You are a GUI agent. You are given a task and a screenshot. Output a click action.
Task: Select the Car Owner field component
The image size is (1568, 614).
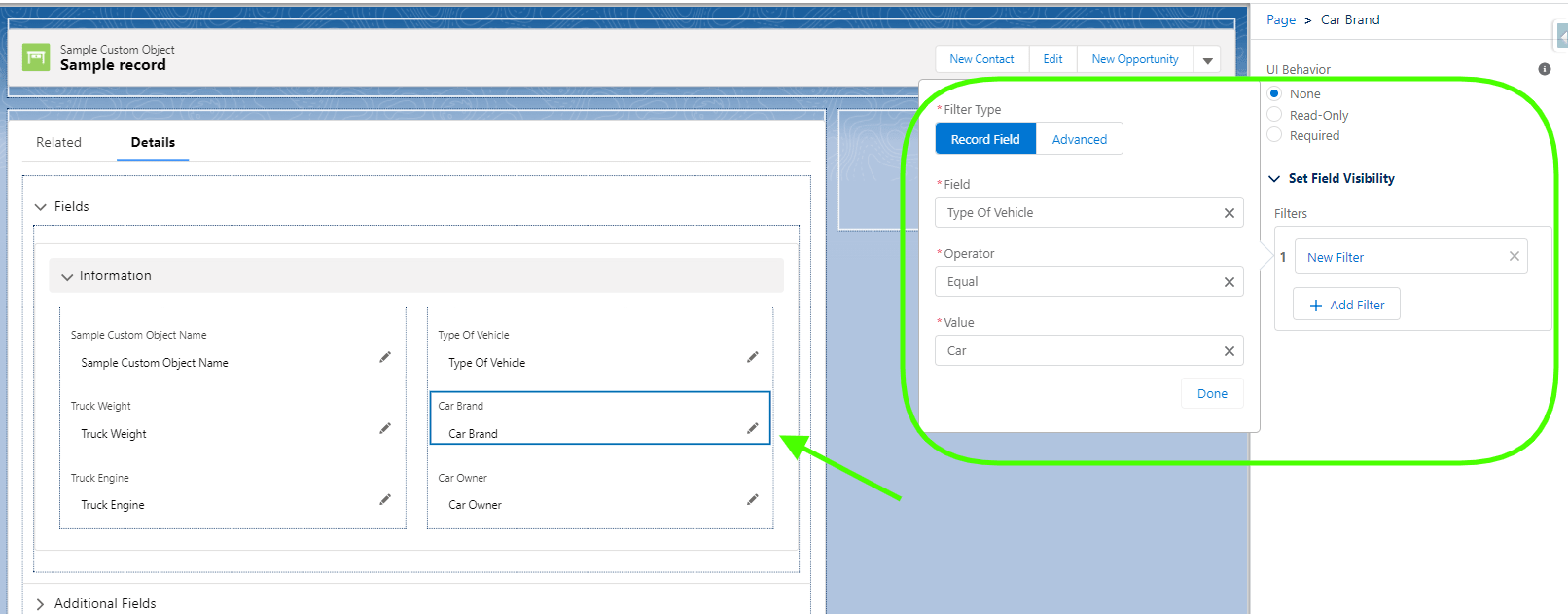600,490
